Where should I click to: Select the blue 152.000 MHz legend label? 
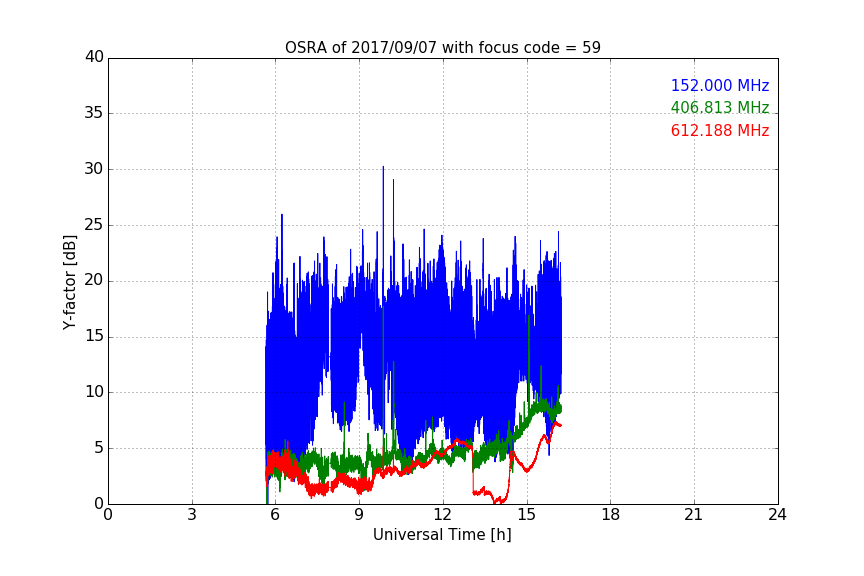click(720, 85)
